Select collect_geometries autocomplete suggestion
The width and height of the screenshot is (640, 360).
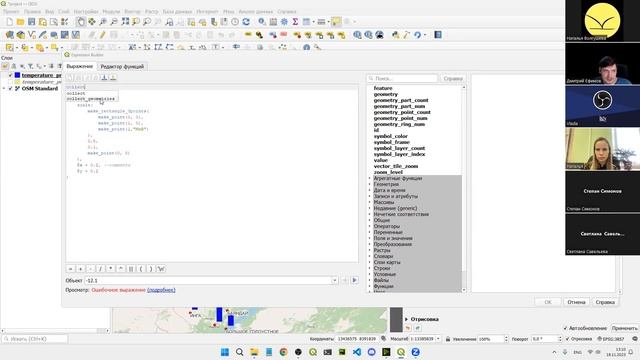coord(91,99)
